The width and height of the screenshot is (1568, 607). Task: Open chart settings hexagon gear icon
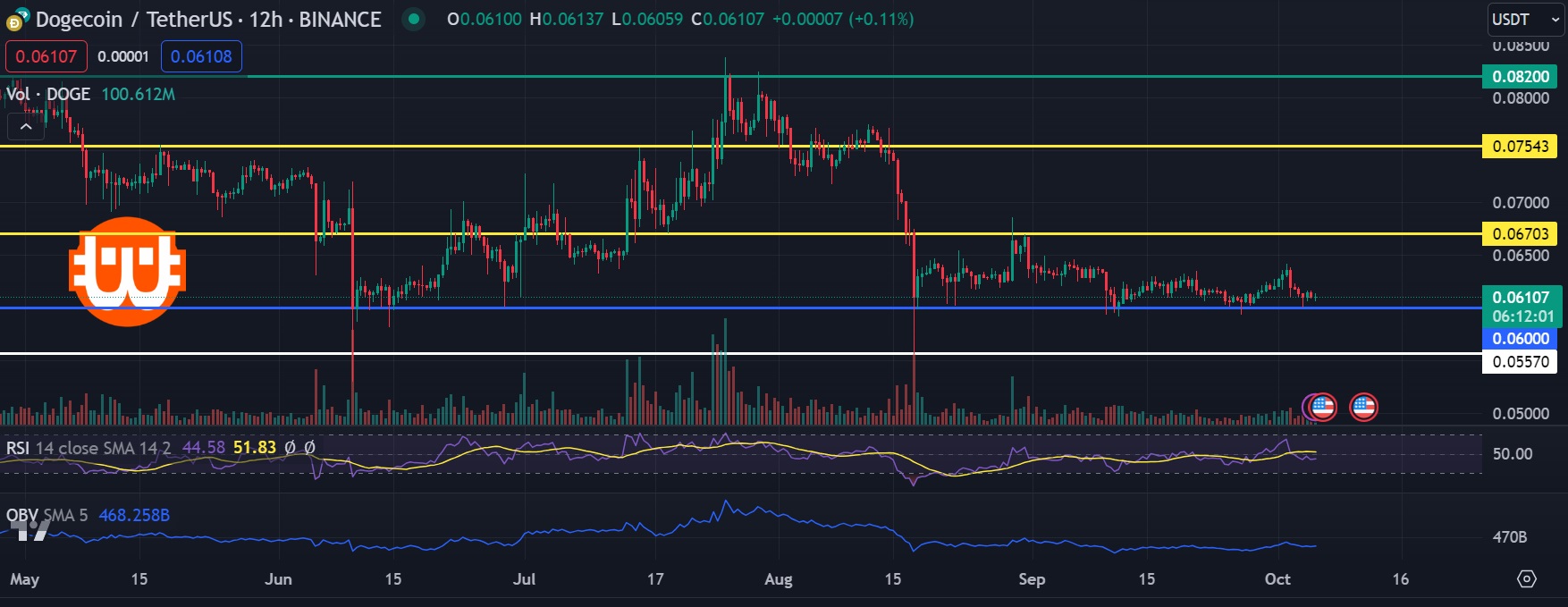click(1527, 578)
